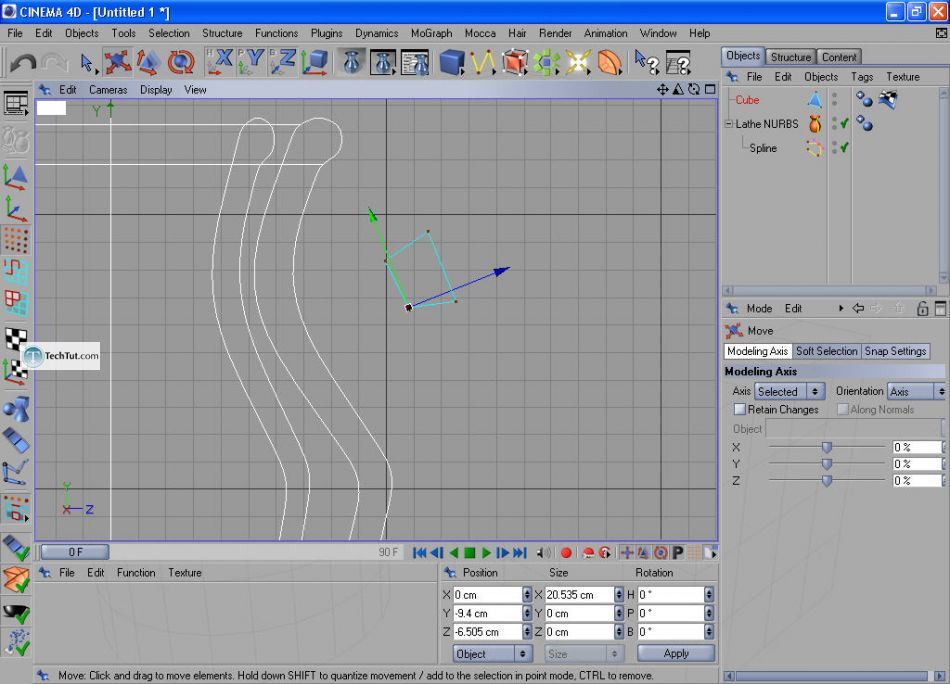Image resolution: width=950 pixels, height=684 pixels.
Task: Click the Position Y input field
Action: 488,614
